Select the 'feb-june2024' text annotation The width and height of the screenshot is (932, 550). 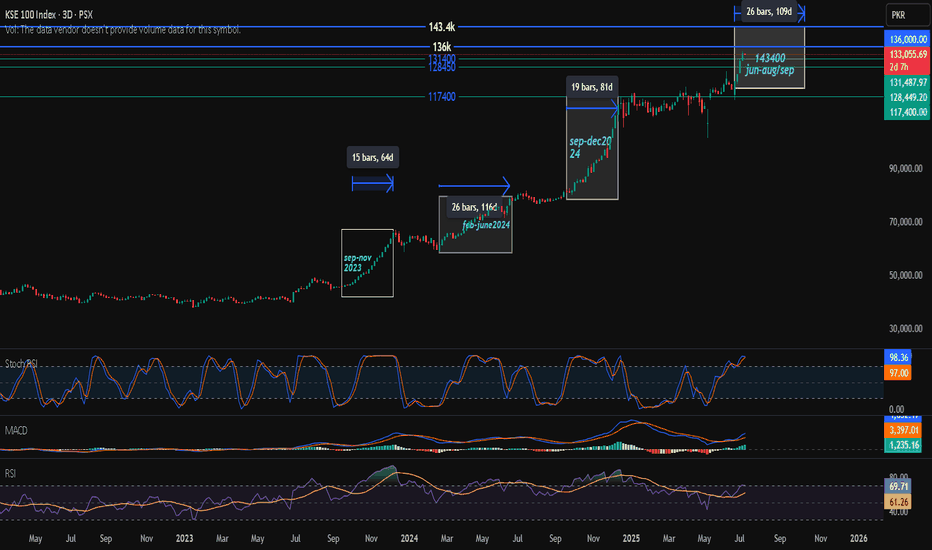tap(486, 225)
